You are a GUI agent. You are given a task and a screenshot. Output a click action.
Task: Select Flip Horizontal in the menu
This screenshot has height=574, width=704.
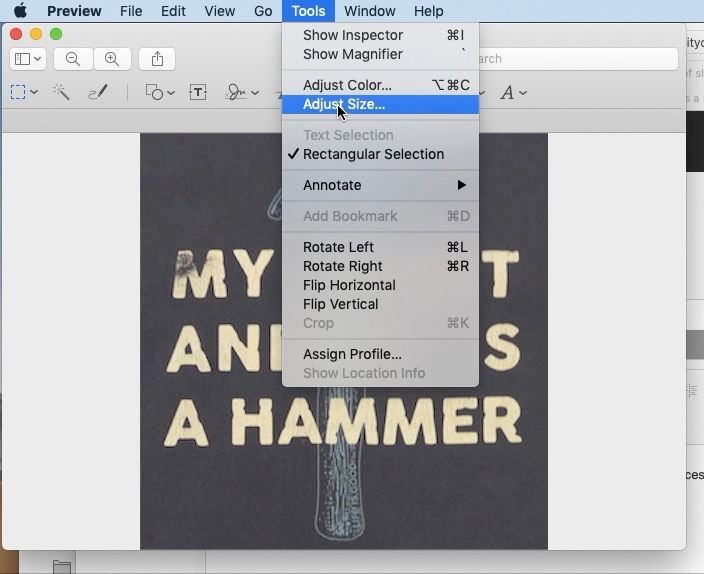tap(349, 285)
